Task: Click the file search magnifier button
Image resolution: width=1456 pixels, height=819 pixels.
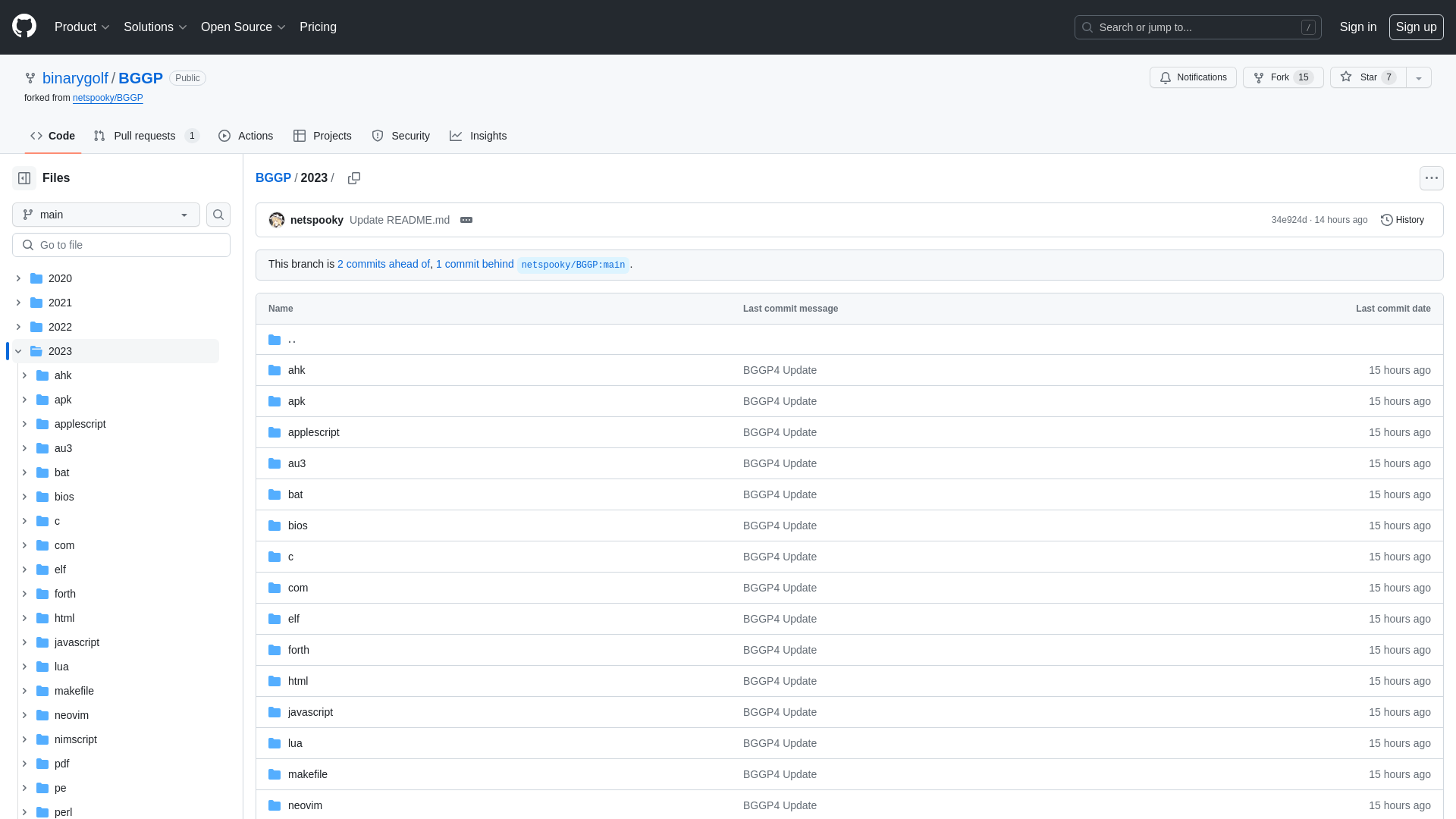Action: pos(218,215)
